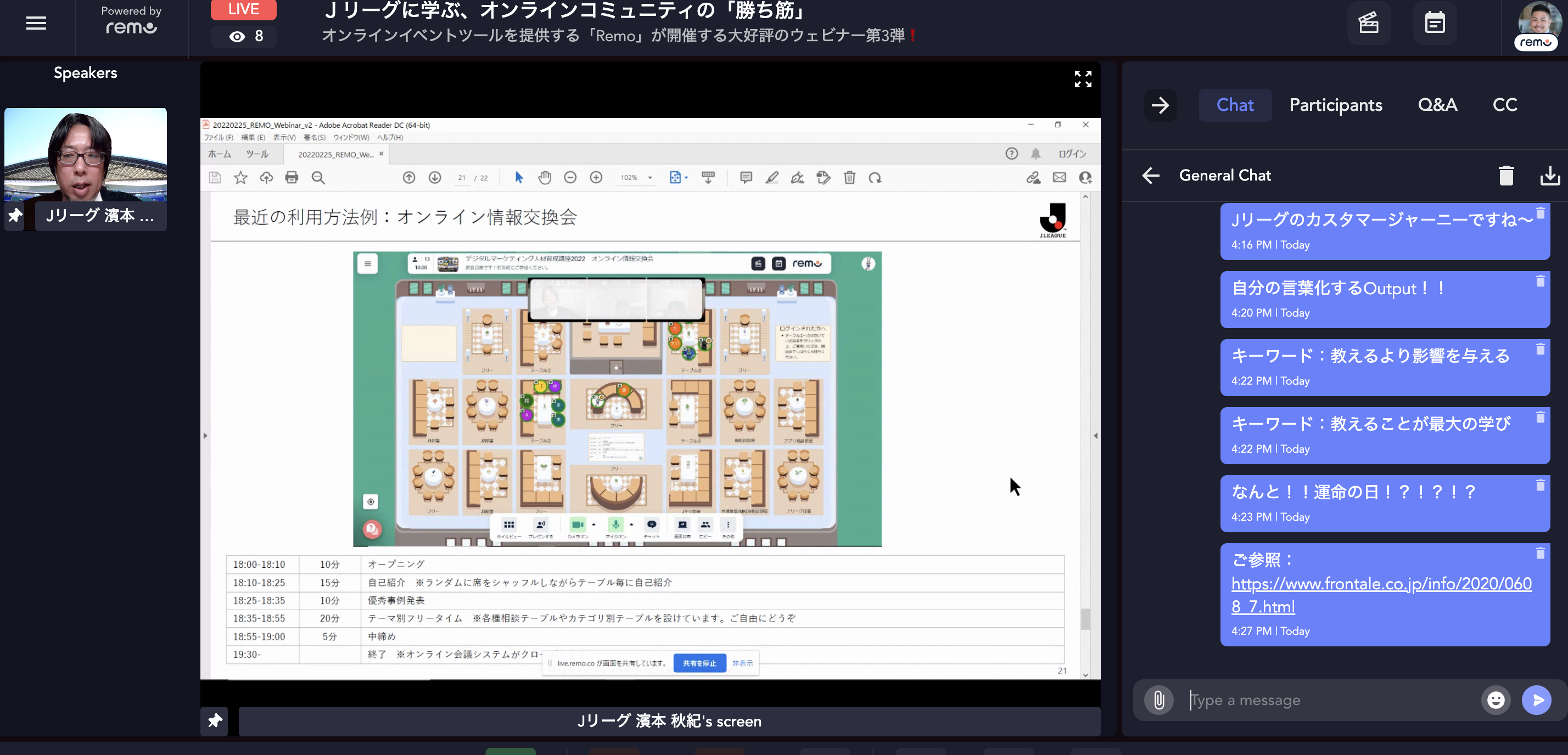The height and width of the screenshot is (755, 1568).
Task: Open the find text magnifier in Acrobat
Action: point(318,178)
